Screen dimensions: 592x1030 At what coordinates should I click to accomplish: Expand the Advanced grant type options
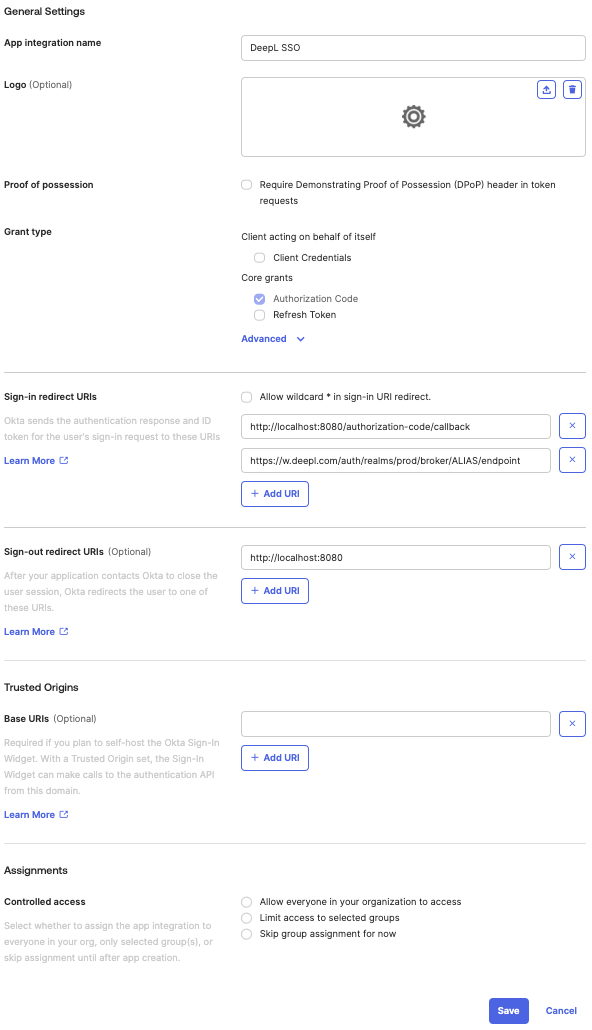point(272,338)
